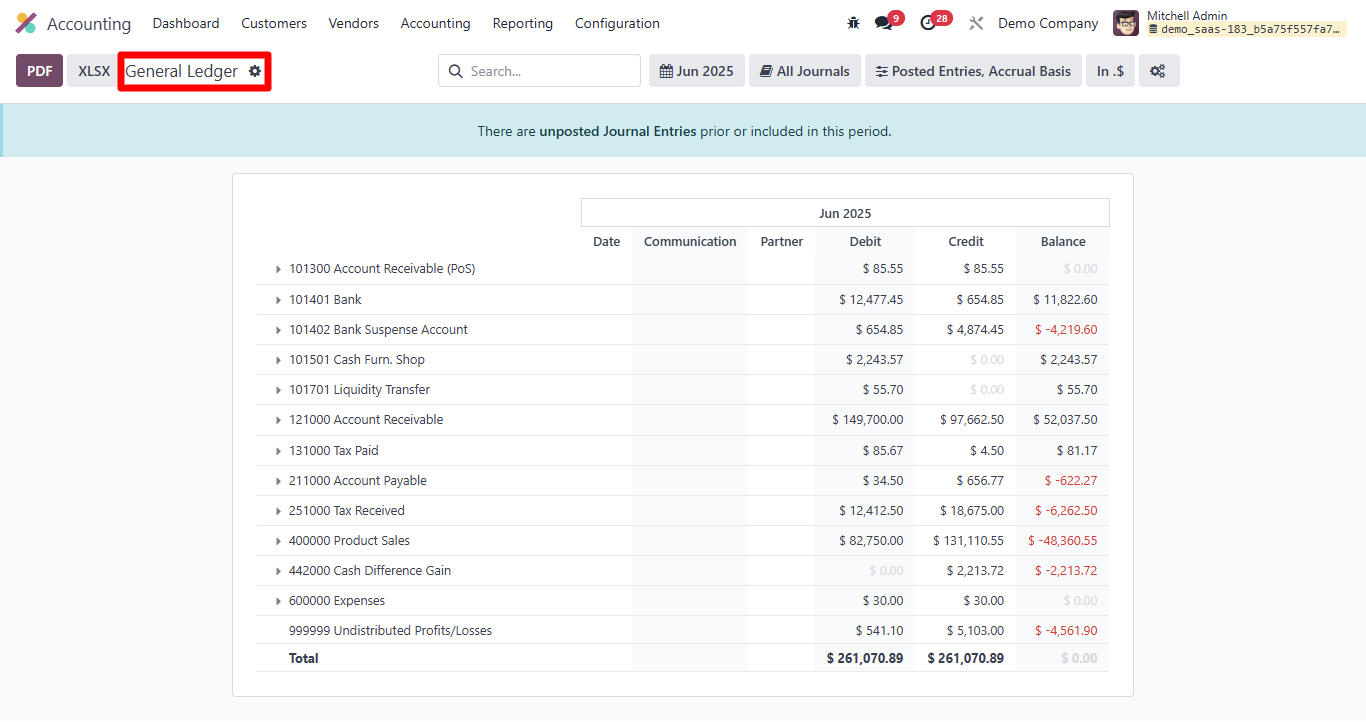Click Total debit $ 261,070.89

click(x=865, y=659)
